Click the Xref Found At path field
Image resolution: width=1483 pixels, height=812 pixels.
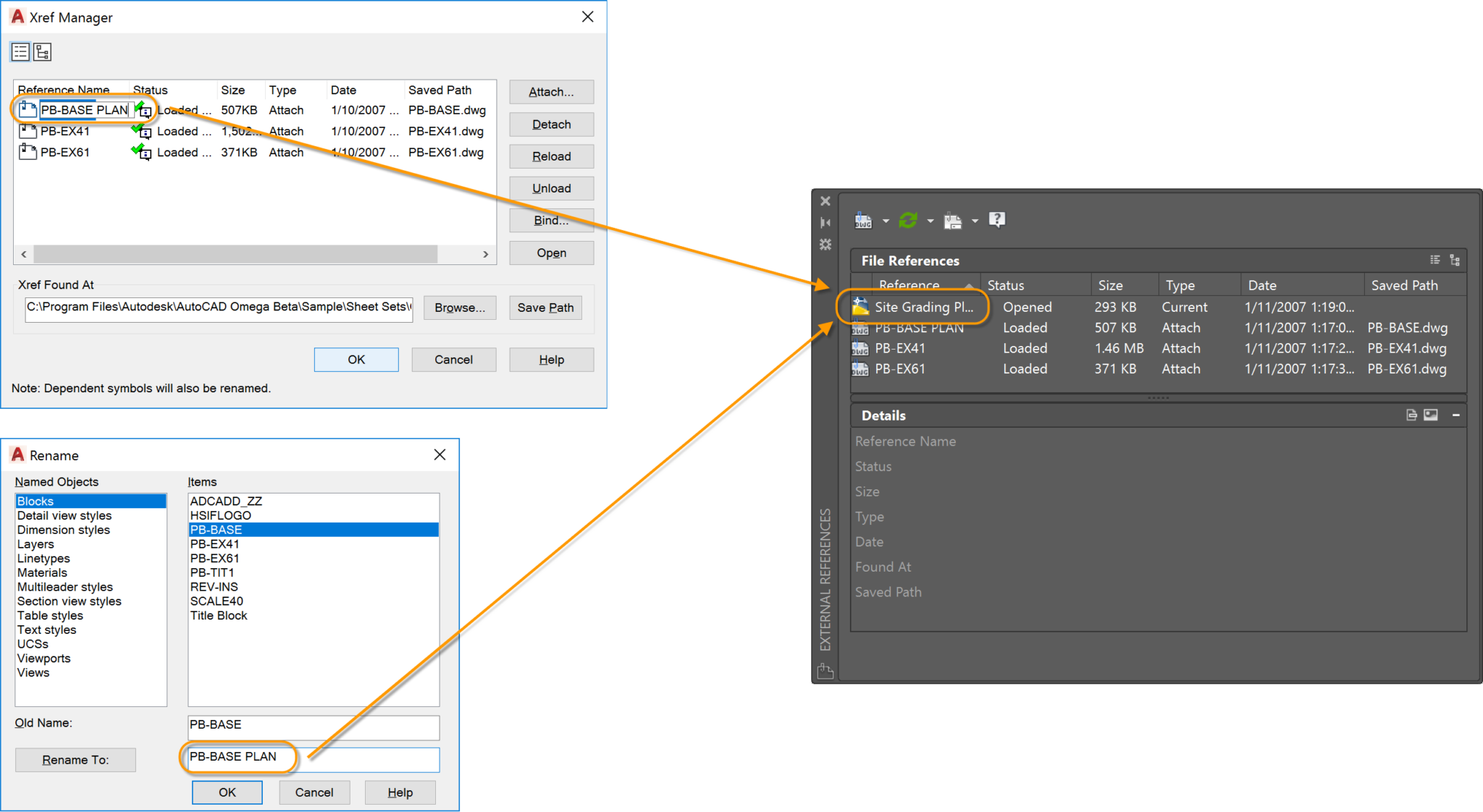click(217, 308)
